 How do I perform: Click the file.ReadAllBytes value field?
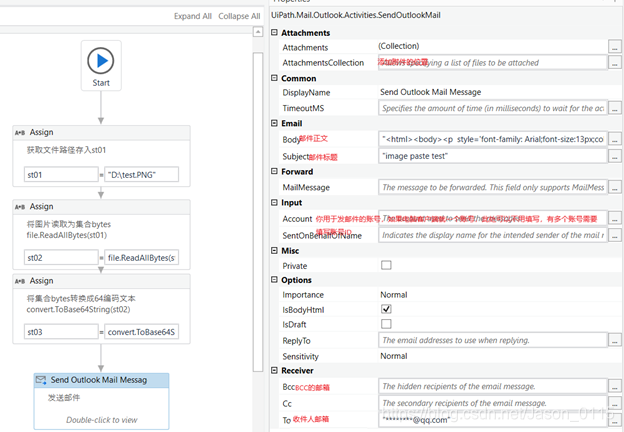pyautogui.click(x=141, y=257)
